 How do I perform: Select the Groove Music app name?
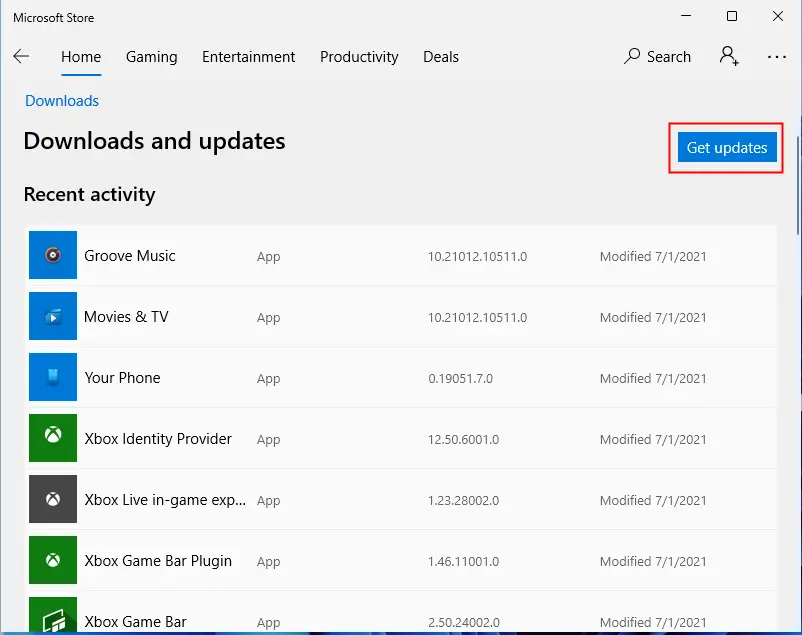tap(130, 255)
